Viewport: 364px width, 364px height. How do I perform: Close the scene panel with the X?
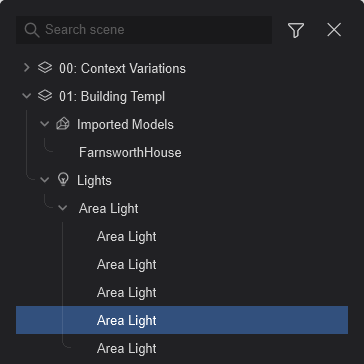[x=334, y=30]
